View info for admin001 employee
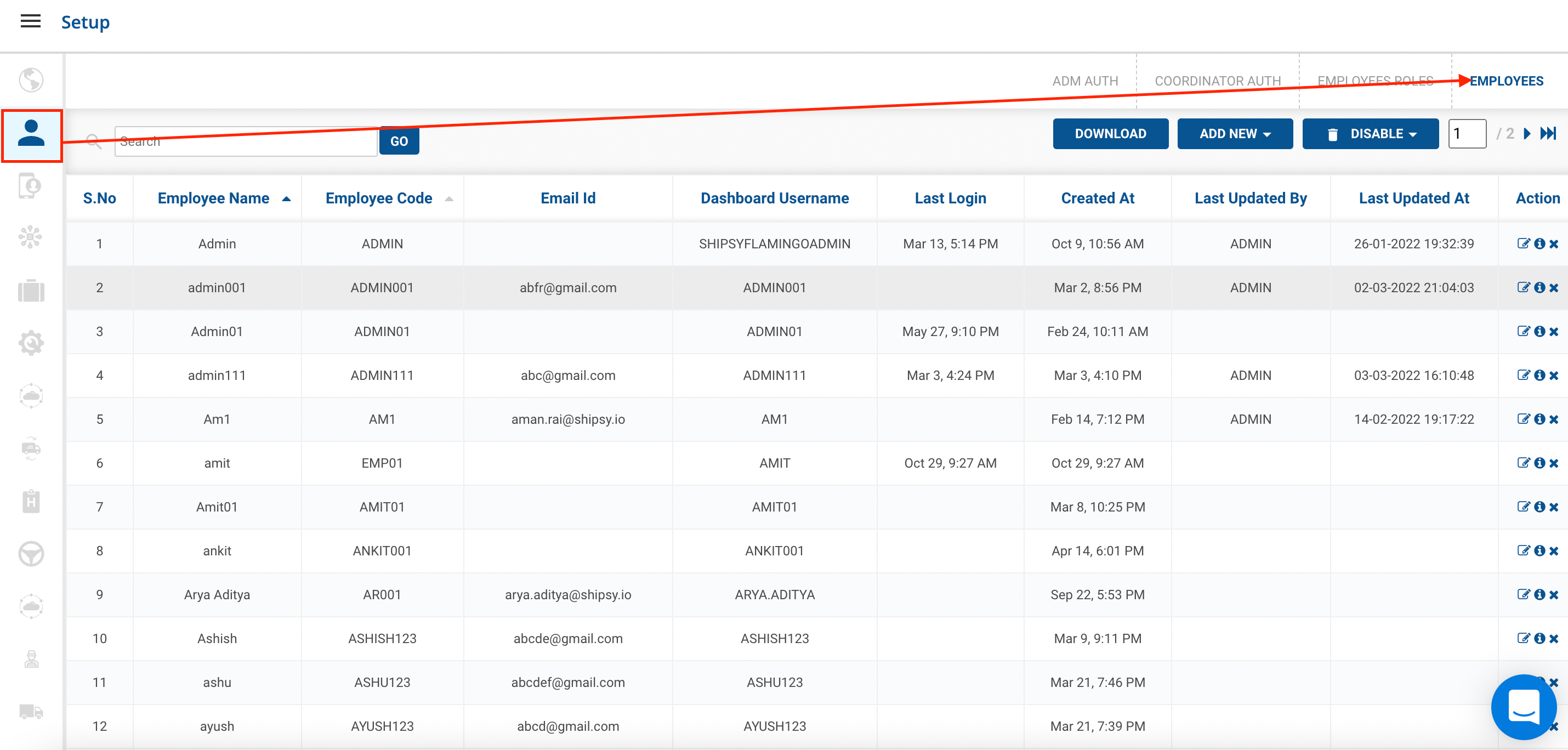 [1539, 287]
